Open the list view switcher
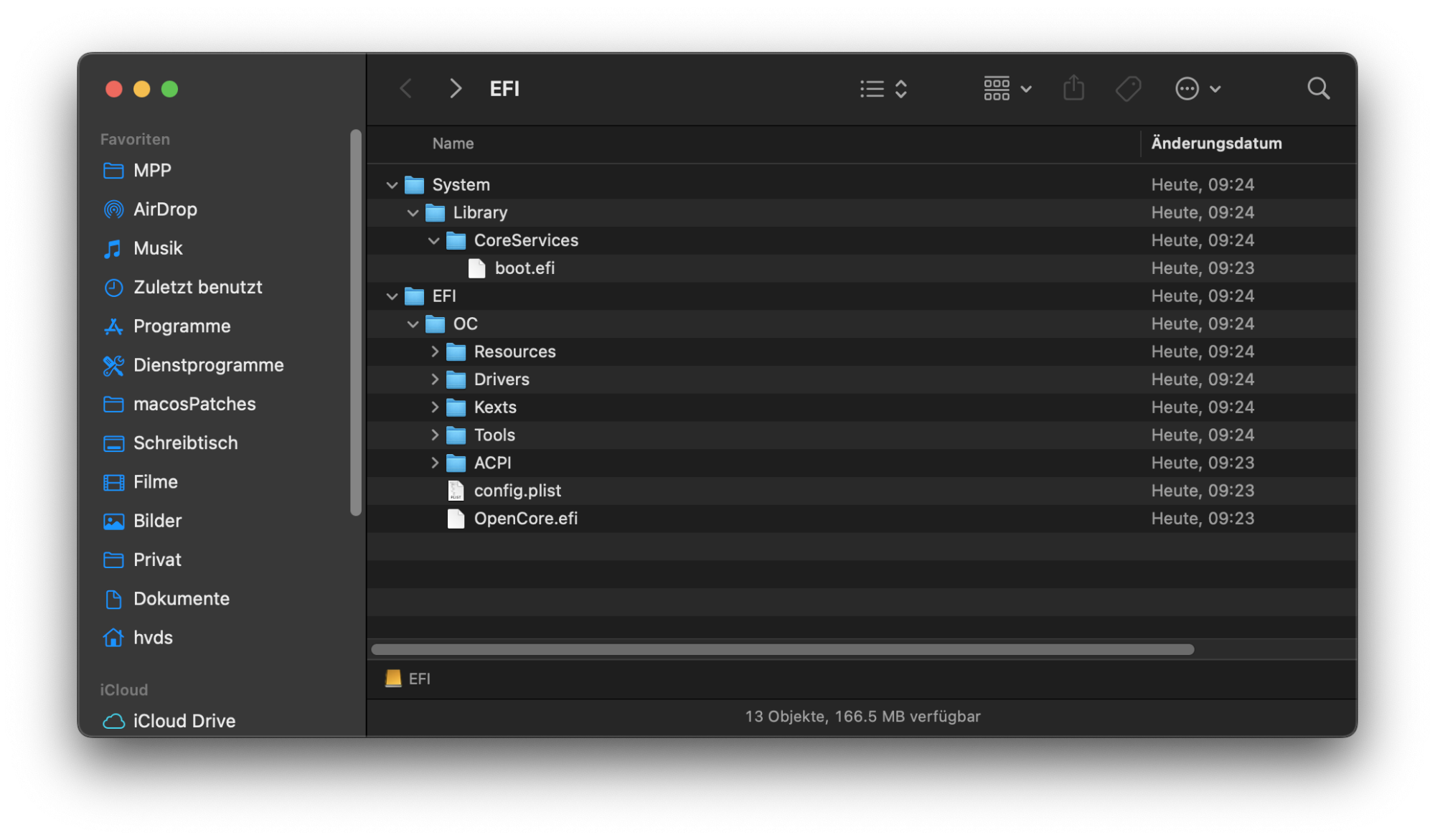The width and height of the screenshot is (1435, 840). tap(883, 89)
